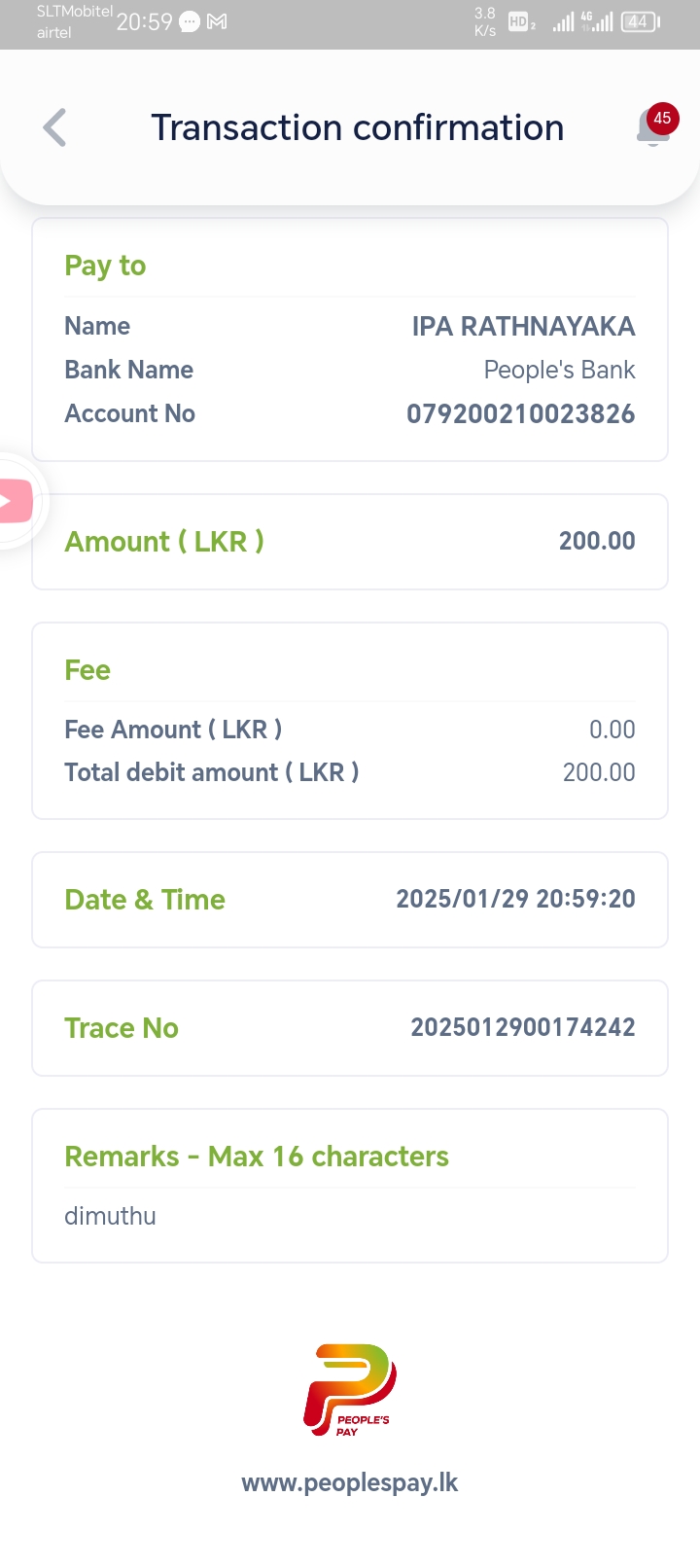Tap the HD call status icon
This screenshot has height=1568, width=700.
point(520,21)
